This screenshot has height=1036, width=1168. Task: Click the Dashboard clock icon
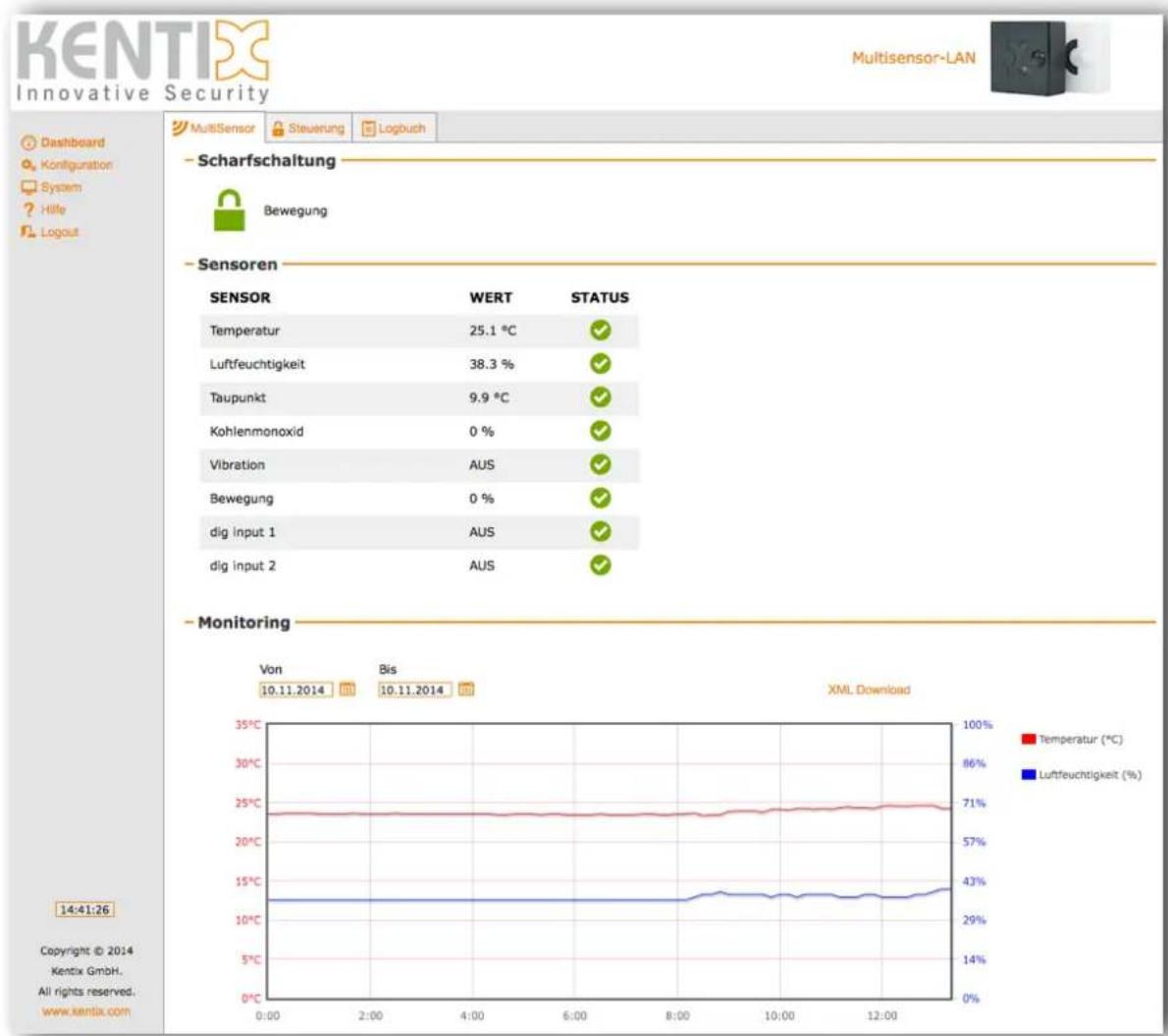click(28, 142)
